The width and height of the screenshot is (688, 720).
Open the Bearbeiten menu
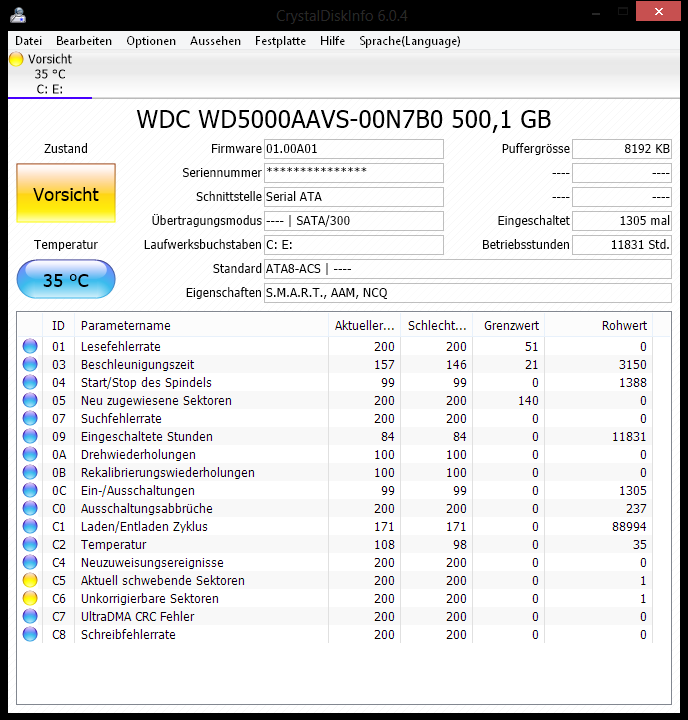[x=84, y=41]
